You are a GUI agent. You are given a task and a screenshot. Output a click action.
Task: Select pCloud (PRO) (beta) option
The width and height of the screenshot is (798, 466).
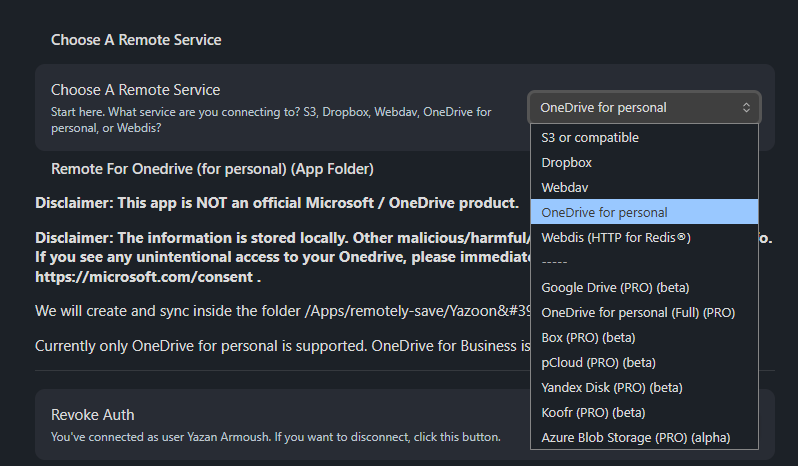click(644, 362)
